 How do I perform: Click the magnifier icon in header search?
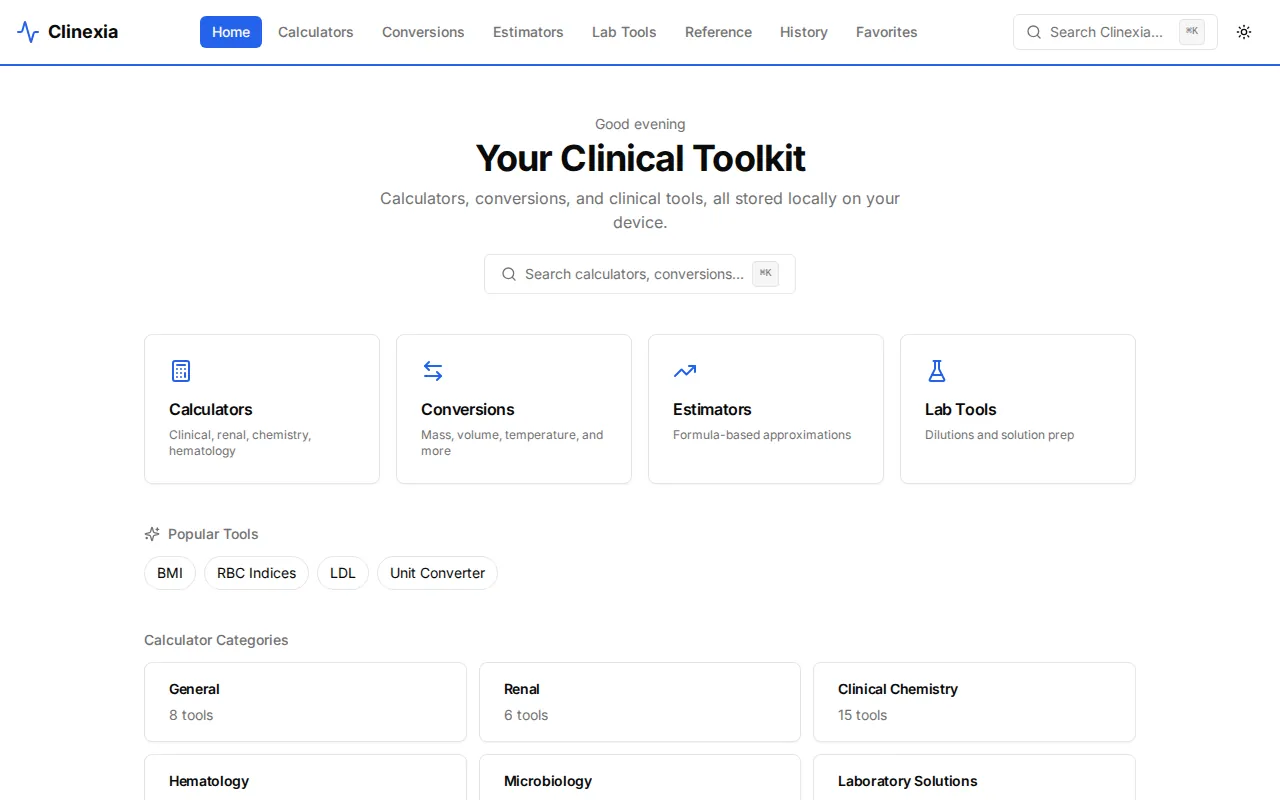click(x=1034, y=32)
